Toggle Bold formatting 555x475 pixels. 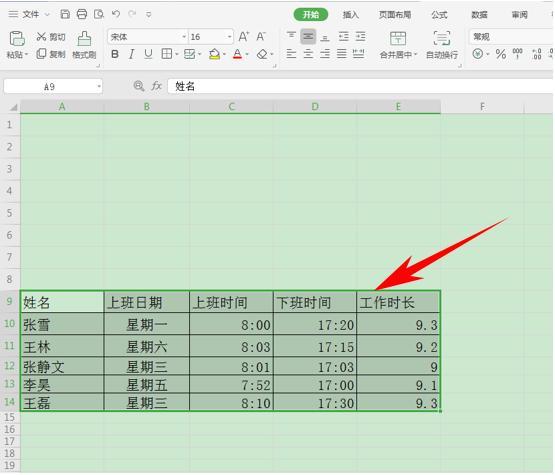pyautogui.click(x=115, y=54)
